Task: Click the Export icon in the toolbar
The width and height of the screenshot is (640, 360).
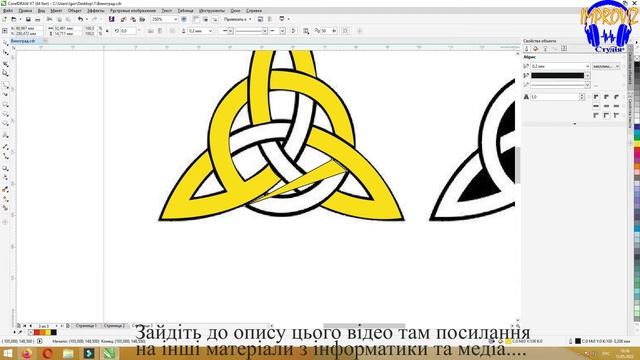Action: point(133,19)
